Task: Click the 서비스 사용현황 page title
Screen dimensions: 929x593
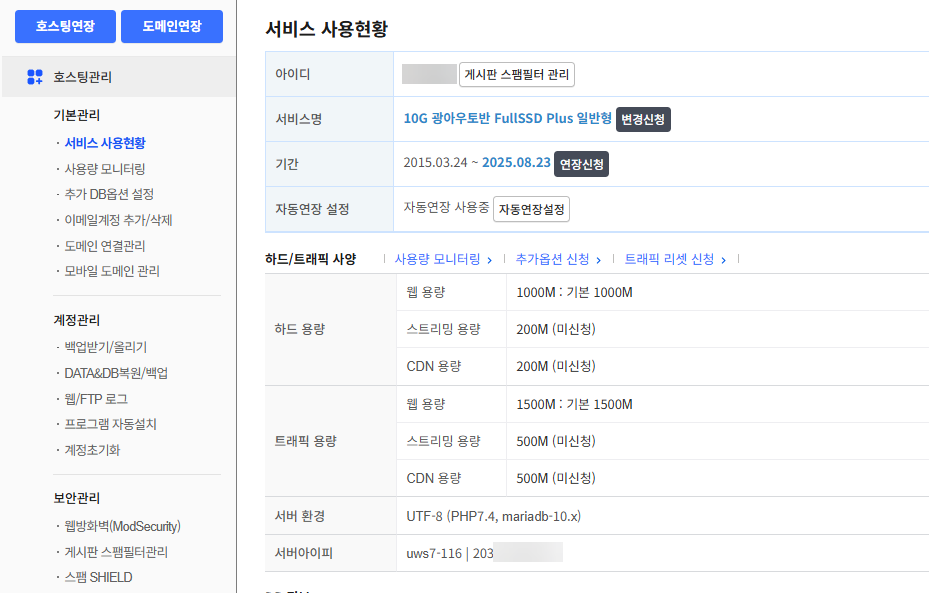Action: 326,28
